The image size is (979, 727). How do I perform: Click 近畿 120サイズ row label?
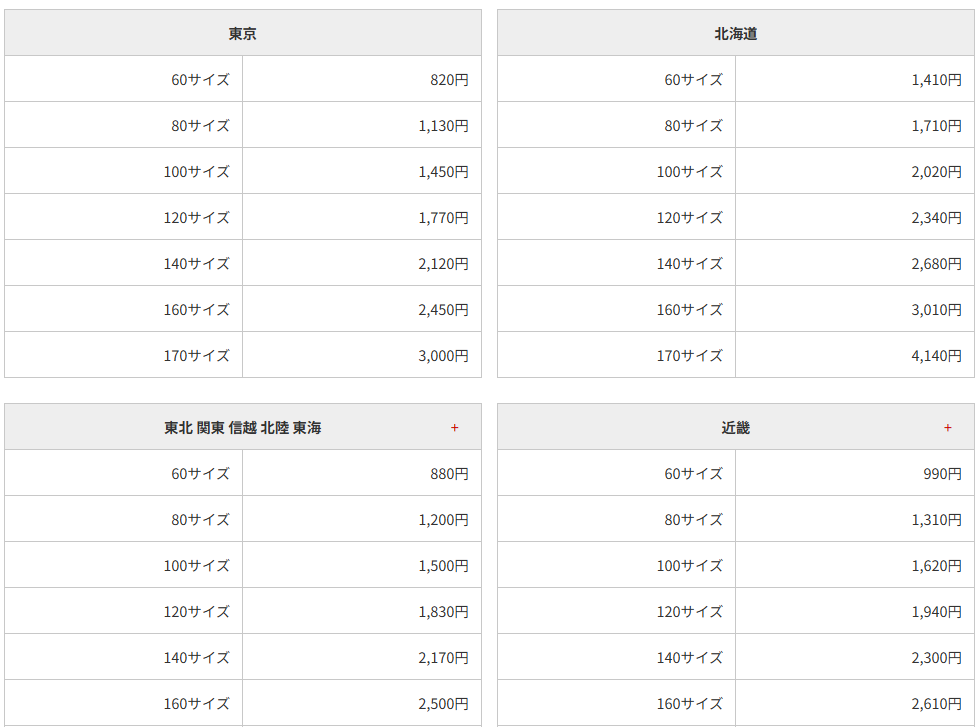(689, 612)
